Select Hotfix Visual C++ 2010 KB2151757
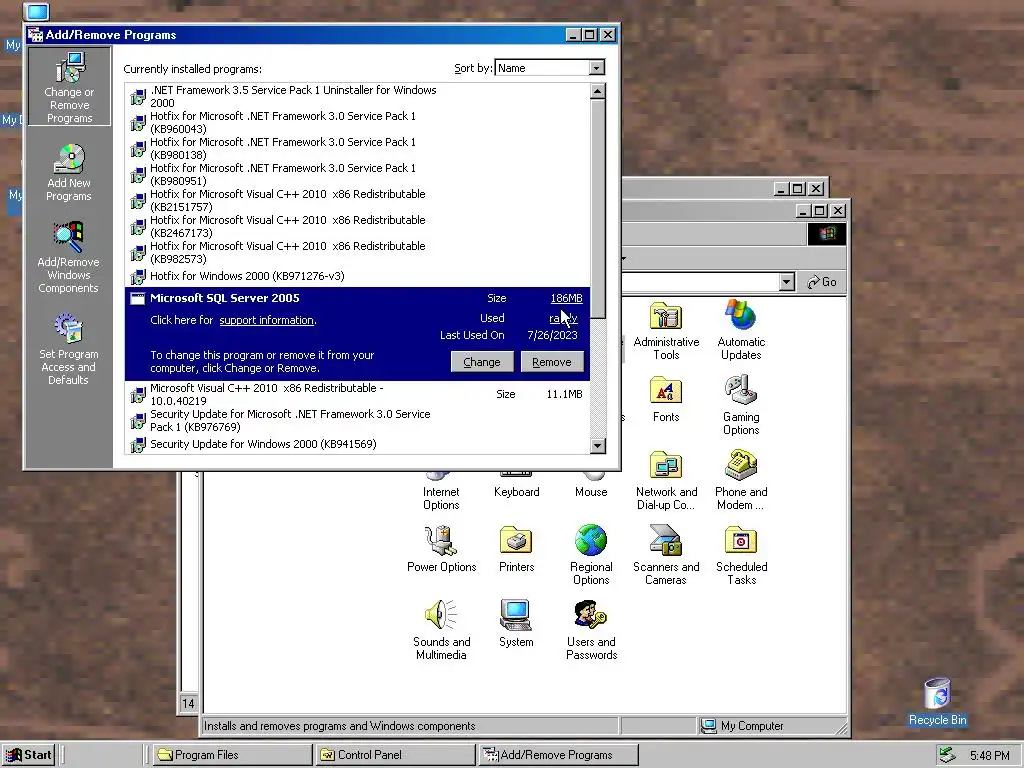1024x768 pixels. [x=358, y=200]
